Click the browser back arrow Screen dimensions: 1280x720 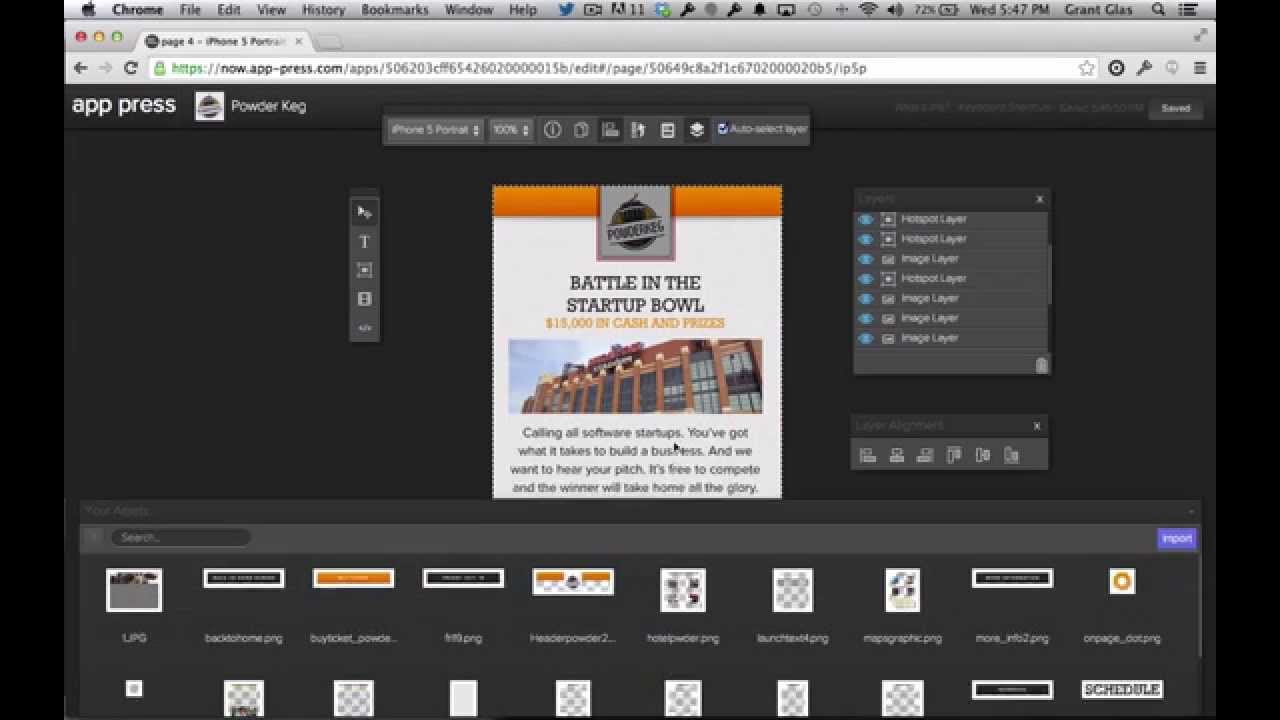coord(81,68)
